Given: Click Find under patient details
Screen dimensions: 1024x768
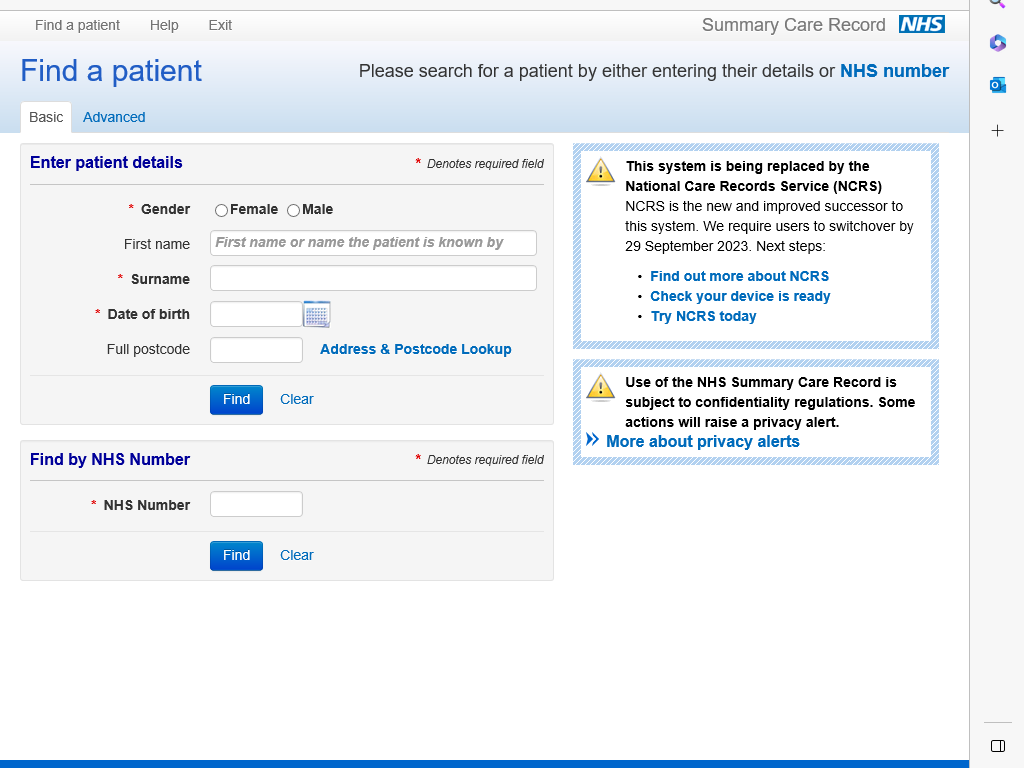Looking at the screenshot, I should click(x=236, y=400).
